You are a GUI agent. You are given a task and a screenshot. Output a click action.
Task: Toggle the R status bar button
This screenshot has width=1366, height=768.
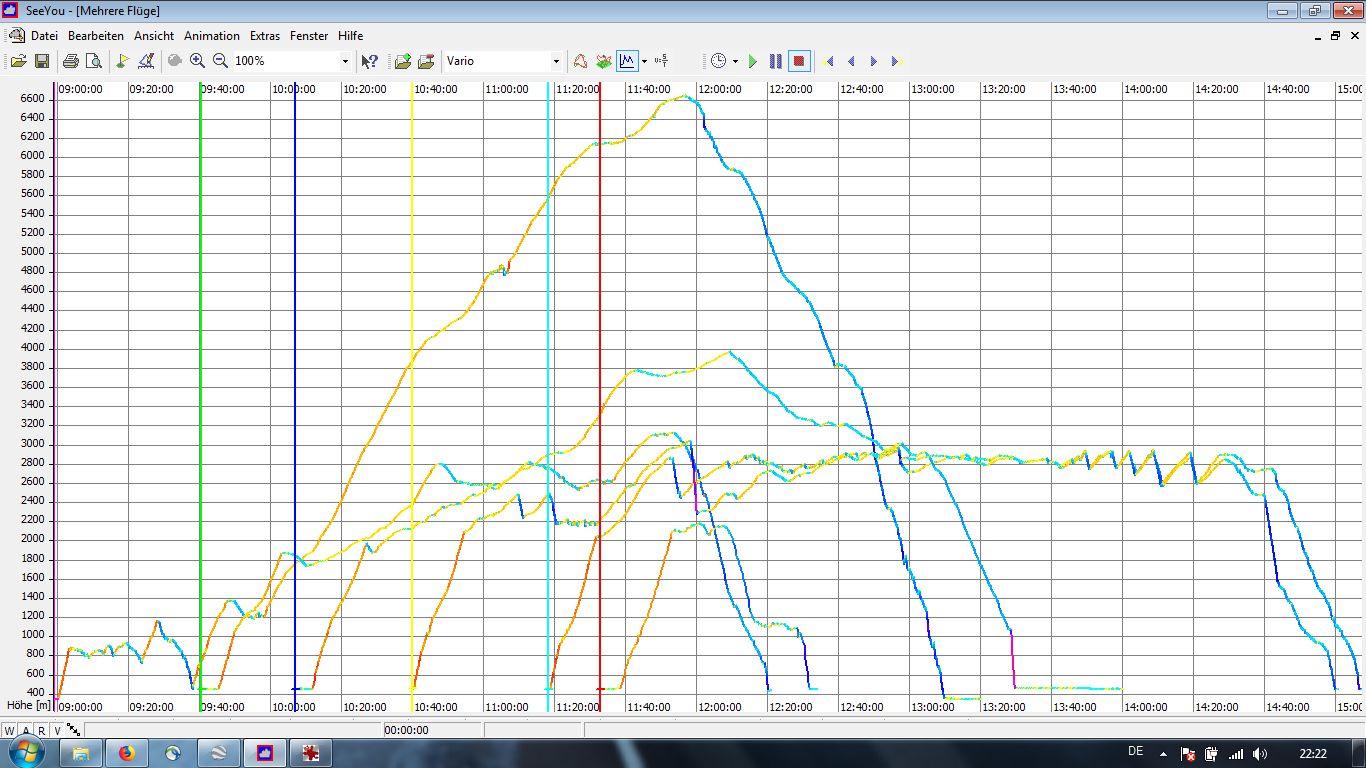[x=41, y=730]
